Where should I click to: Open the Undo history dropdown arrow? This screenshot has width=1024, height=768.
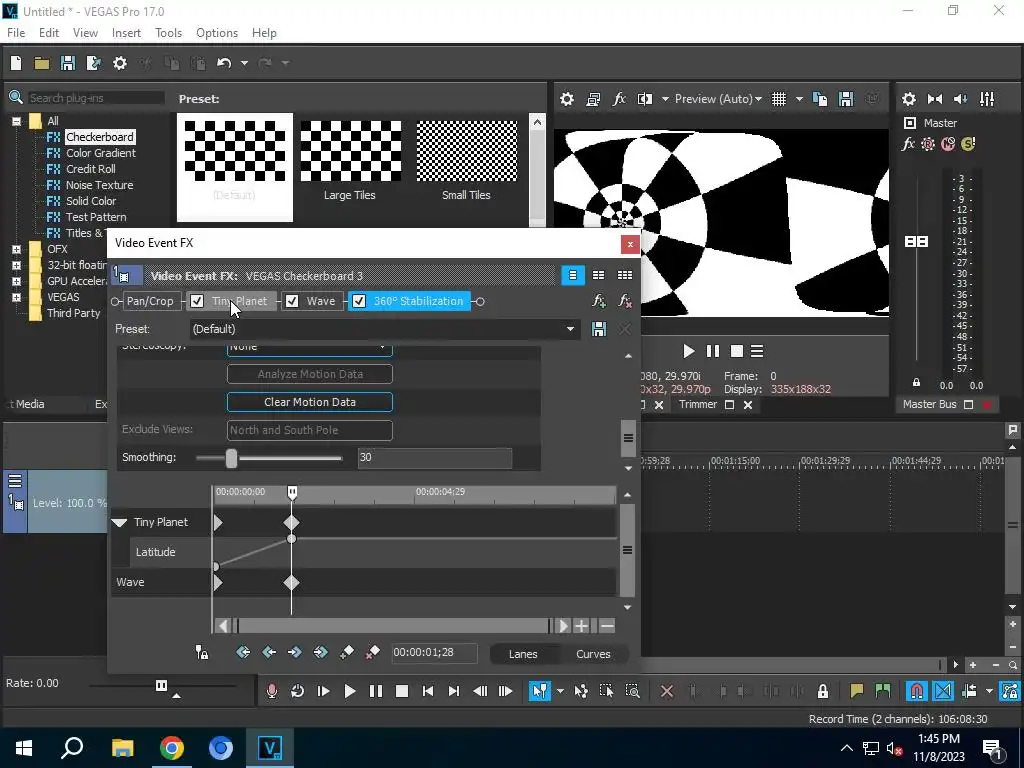tap(244, 63)
